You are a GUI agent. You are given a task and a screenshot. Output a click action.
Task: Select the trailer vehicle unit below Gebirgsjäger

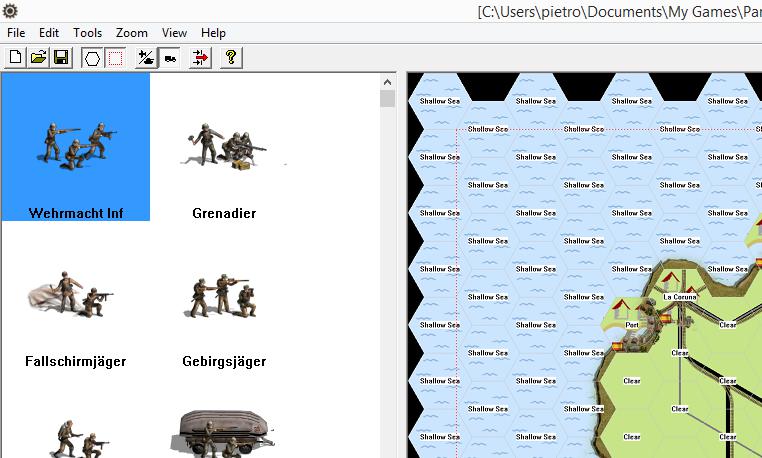coord(224,435)
